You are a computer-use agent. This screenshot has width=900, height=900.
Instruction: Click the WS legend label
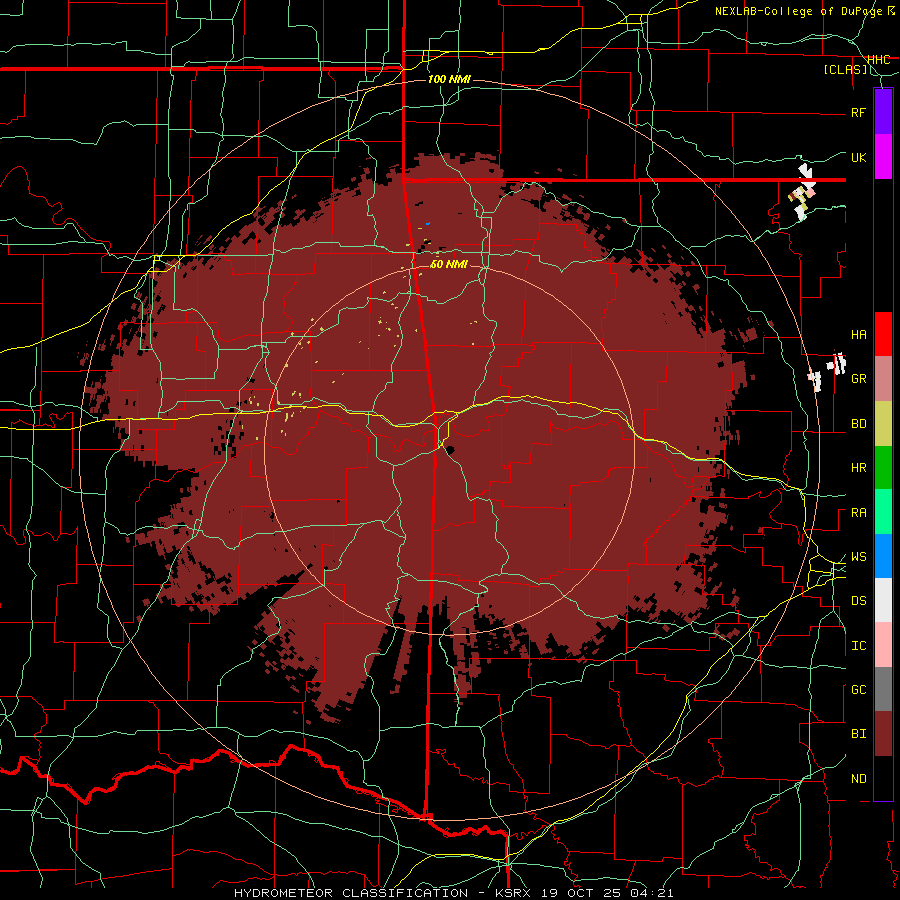click(858, 557)
